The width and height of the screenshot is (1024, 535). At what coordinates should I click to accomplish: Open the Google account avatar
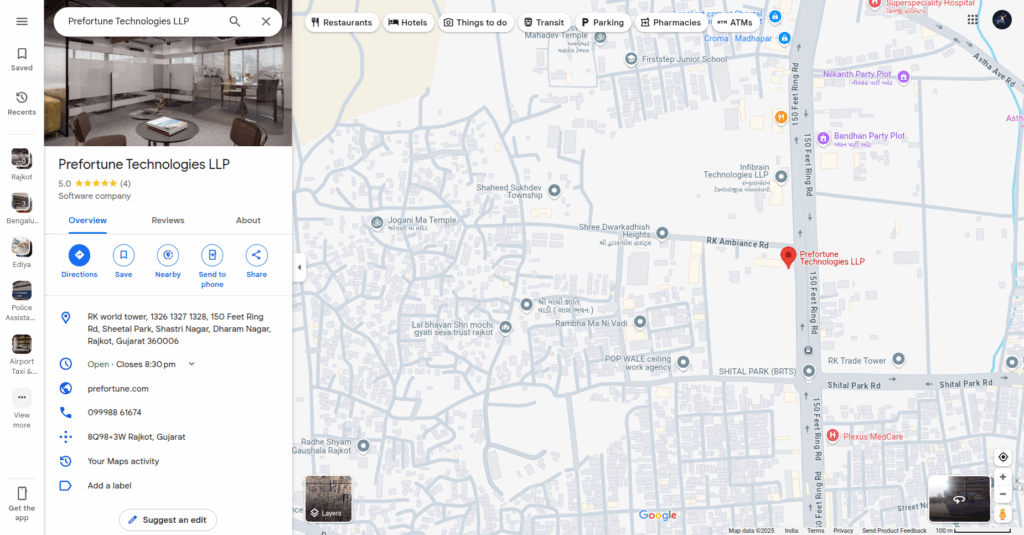coord(1002,20)
